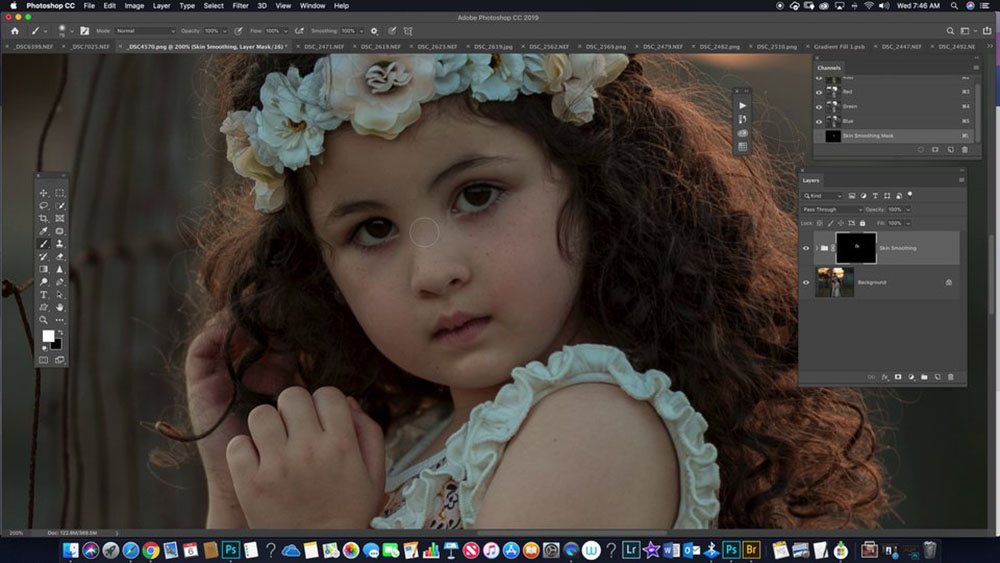Open Smoothing percentage dropdown arrow

click(361, 31)
